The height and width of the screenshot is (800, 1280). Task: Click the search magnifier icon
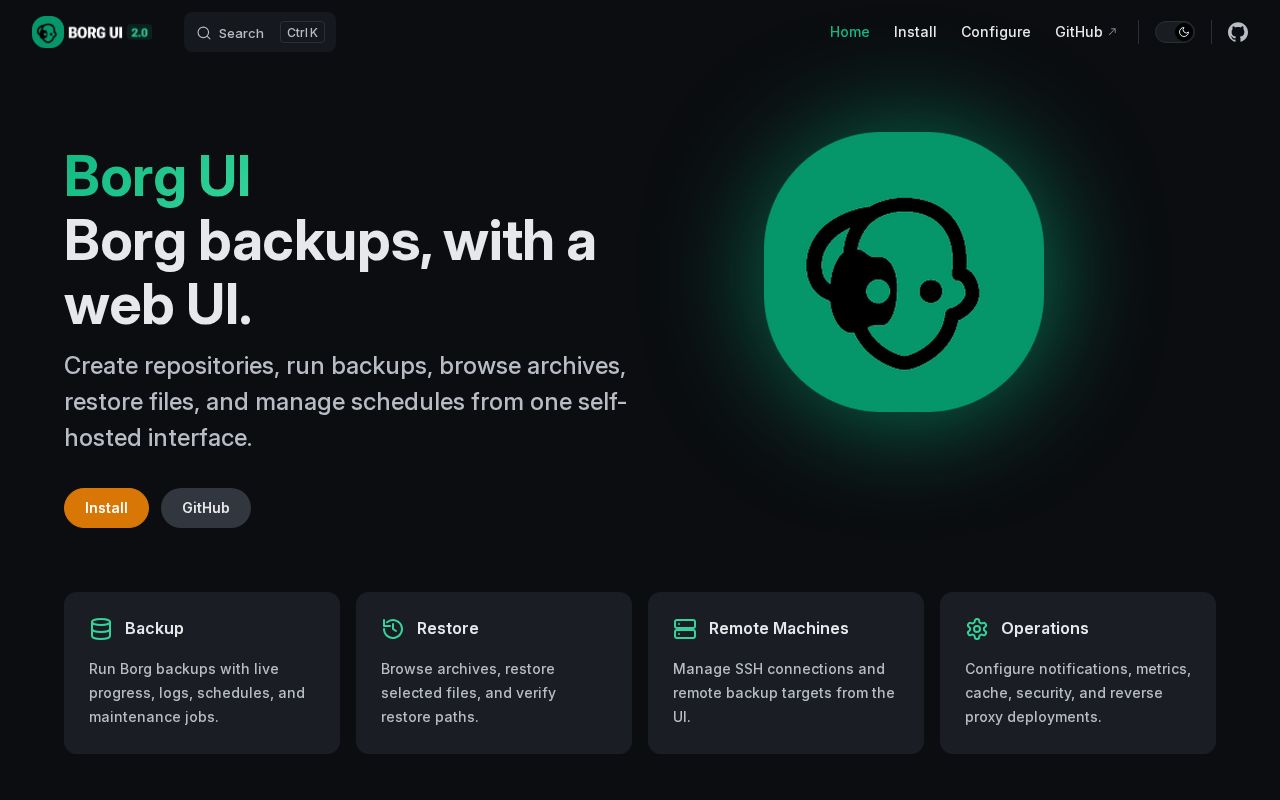point(204,33)
